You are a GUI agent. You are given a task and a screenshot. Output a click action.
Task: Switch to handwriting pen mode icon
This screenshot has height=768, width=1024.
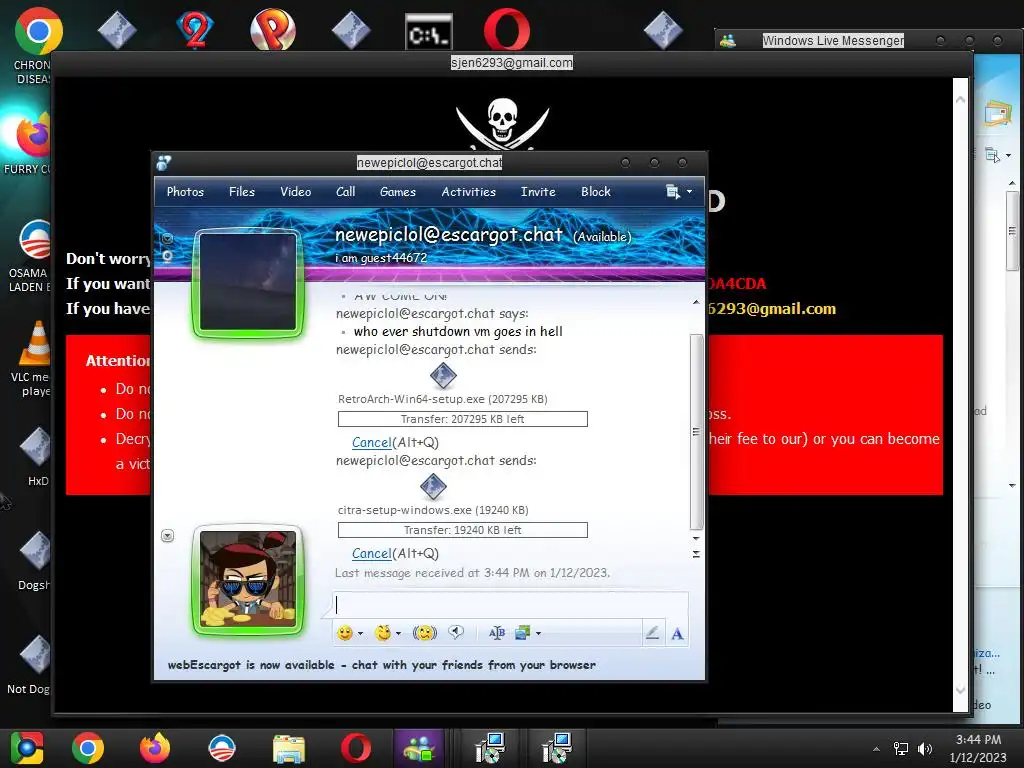click(x=652, y=633)
